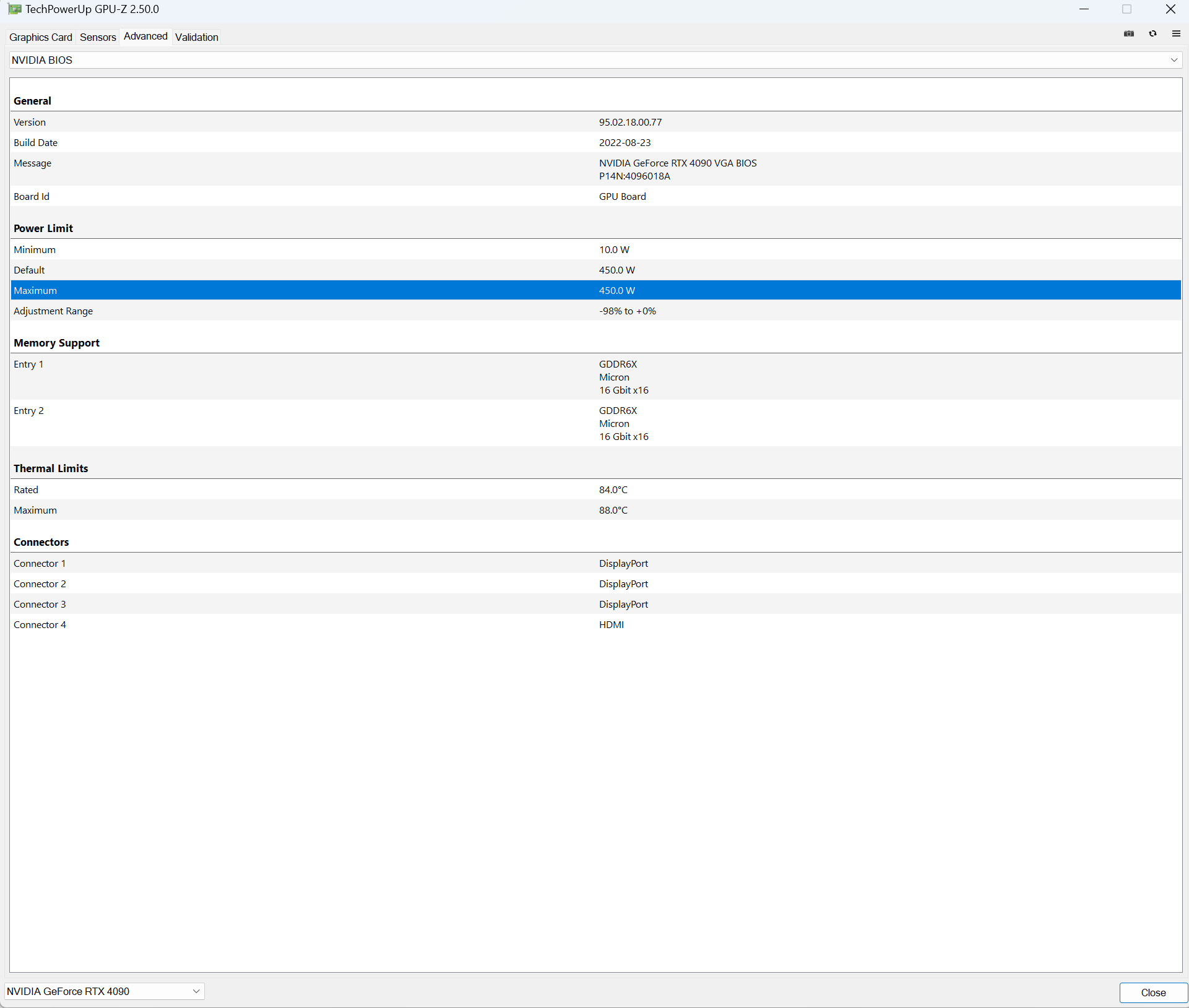
Task: Click the GPU-Z app icon in title bar
Action: tap(15, 9)
